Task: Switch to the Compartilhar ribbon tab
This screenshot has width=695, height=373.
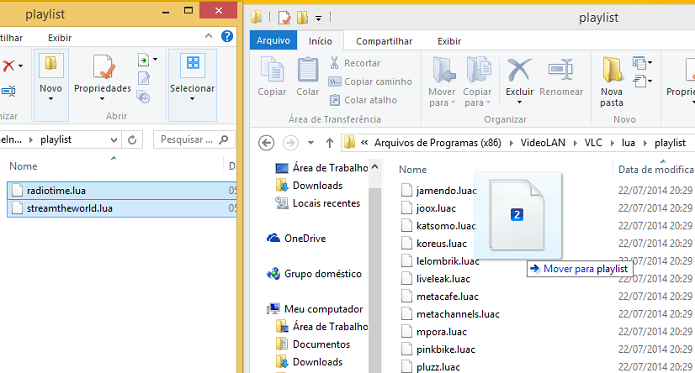Action: click(384, 41)
